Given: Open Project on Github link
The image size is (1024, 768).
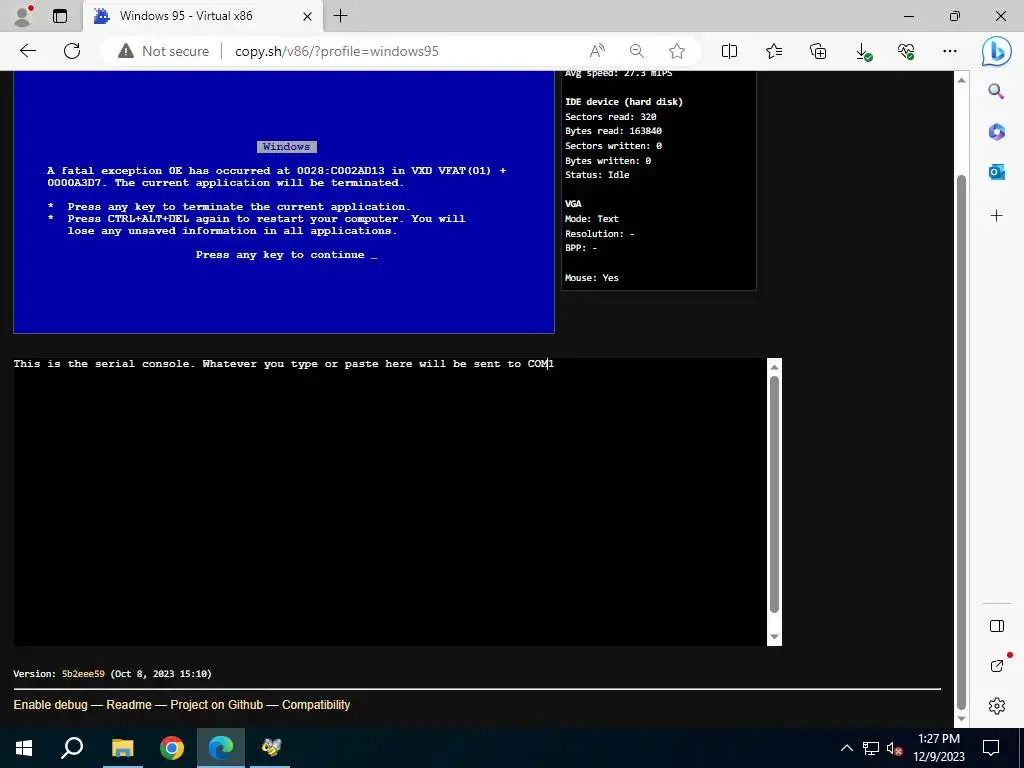Looking at the screenshot, I should coord(217,705).
